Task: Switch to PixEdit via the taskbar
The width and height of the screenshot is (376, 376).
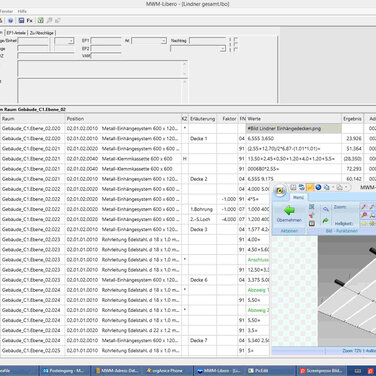Action: pos(270,371)
